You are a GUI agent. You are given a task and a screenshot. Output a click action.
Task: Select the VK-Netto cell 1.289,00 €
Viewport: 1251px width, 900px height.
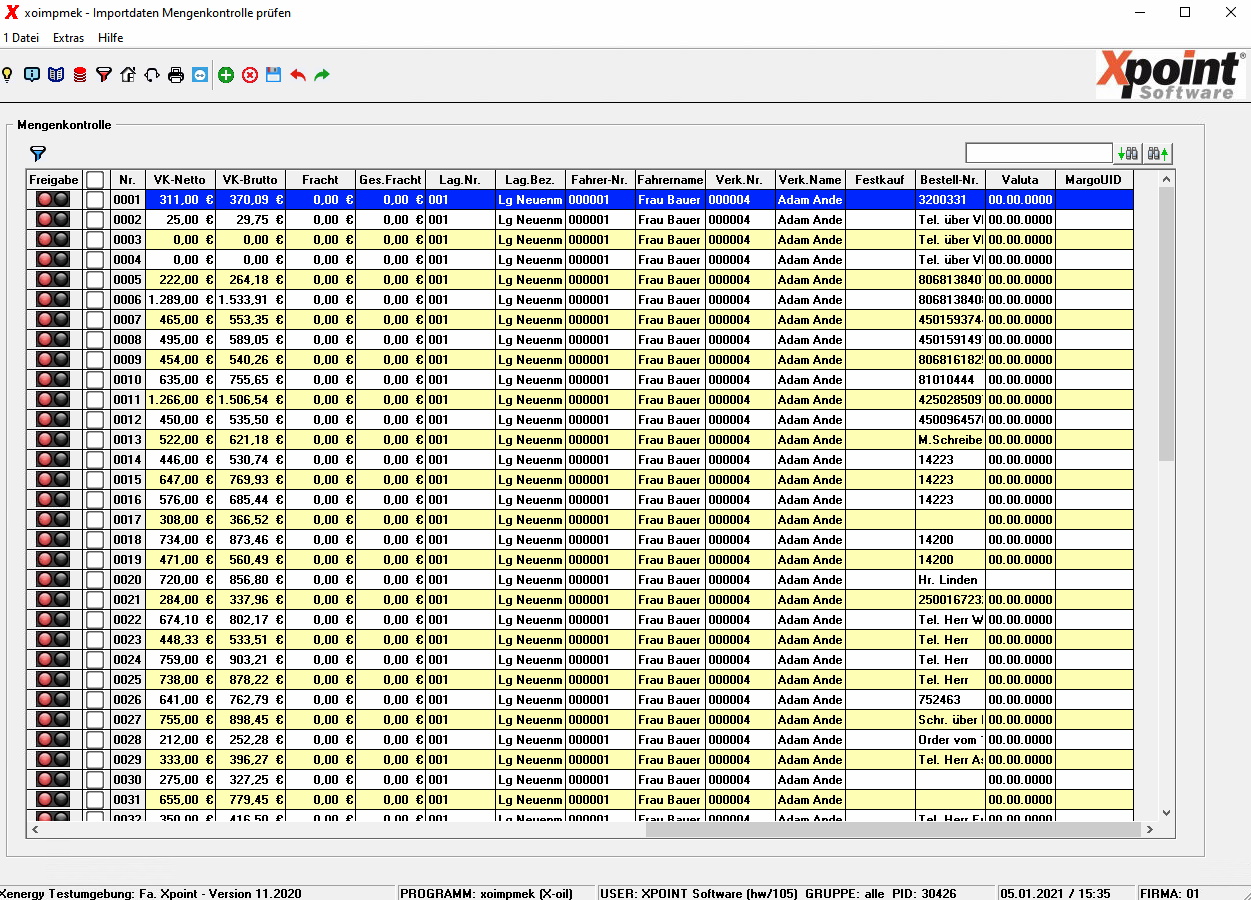coord(180,300)
